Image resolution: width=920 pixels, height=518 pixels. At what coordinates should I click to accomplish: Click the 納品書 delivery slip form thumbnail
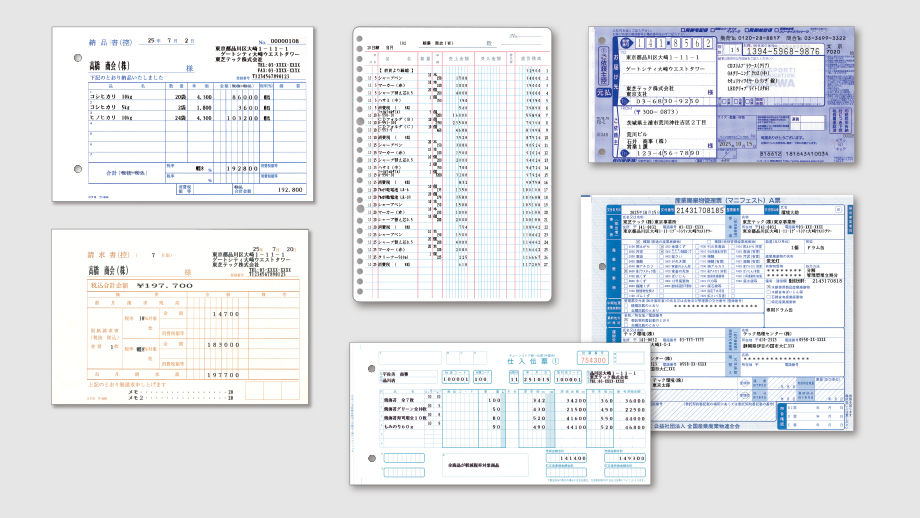coord(180,114)
